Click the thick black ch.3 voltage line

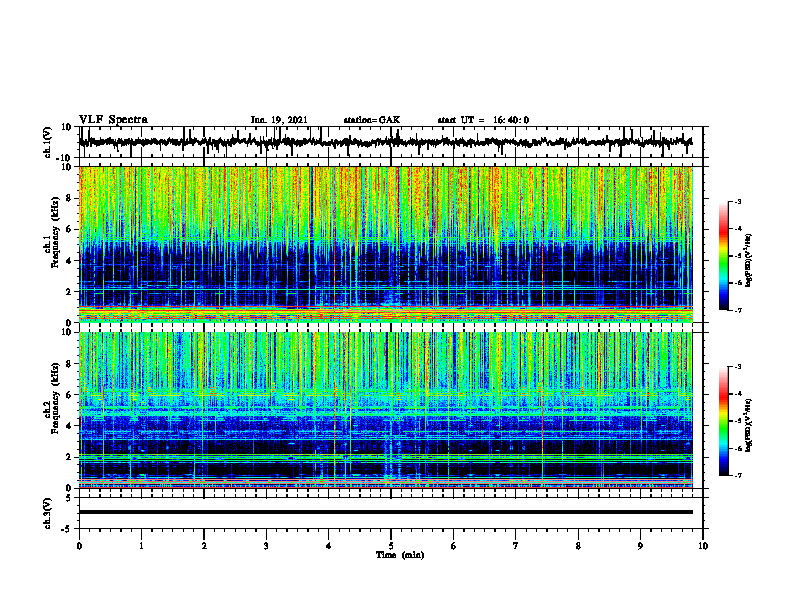(386, 512)
